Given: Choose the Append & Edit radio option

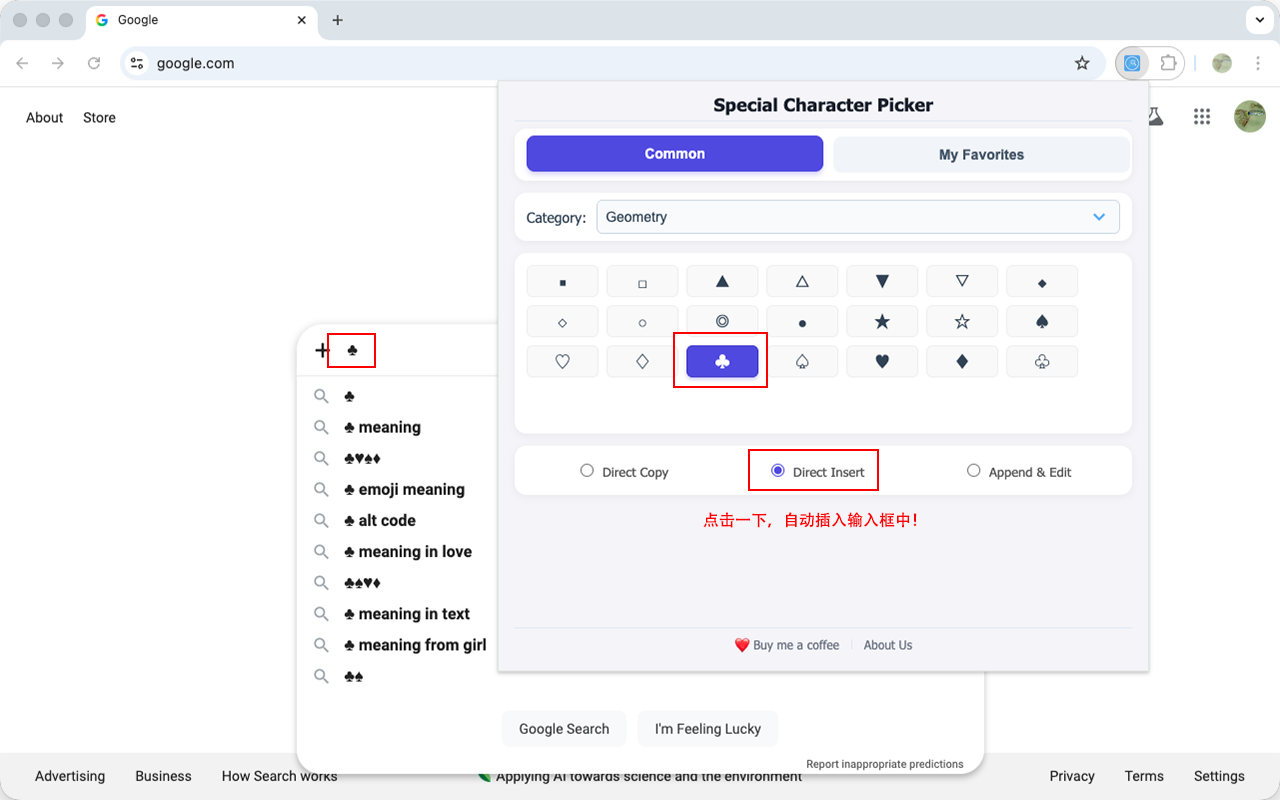Looking at the screenshot, I should [973, 471].
